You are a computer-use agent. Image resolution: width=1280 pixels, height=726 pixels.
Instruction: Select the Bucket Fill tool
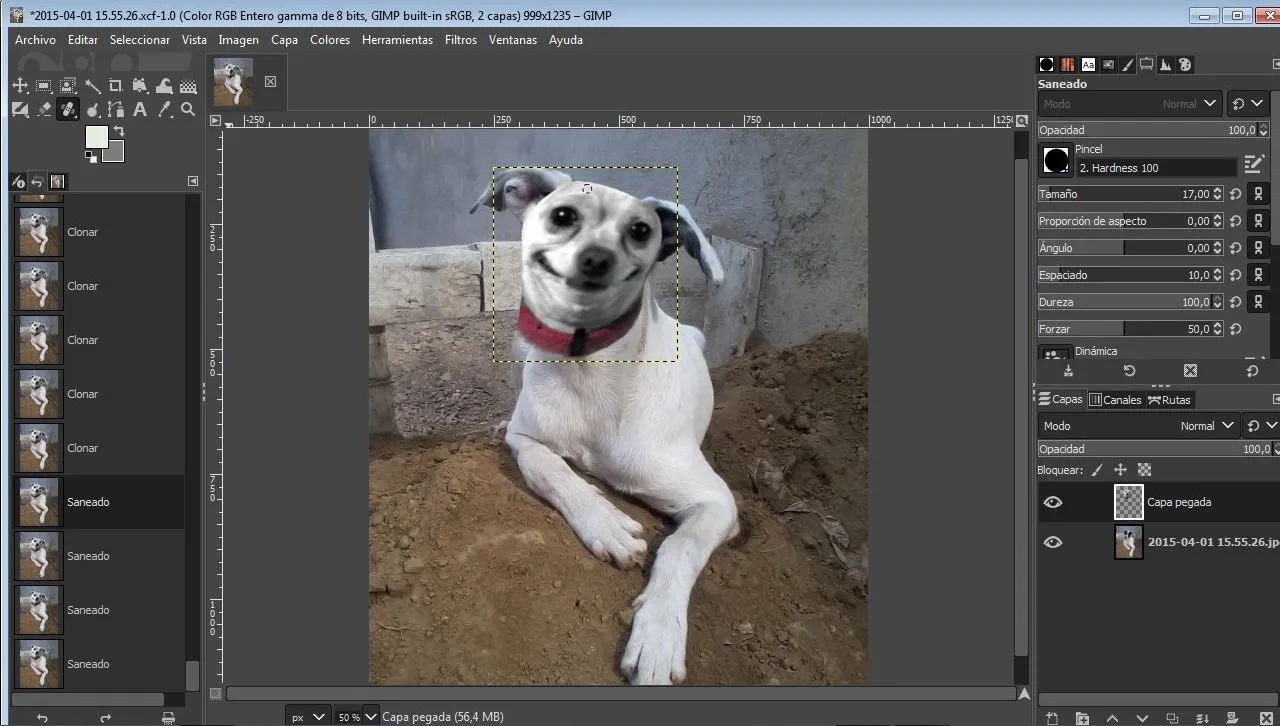[188, 86]
